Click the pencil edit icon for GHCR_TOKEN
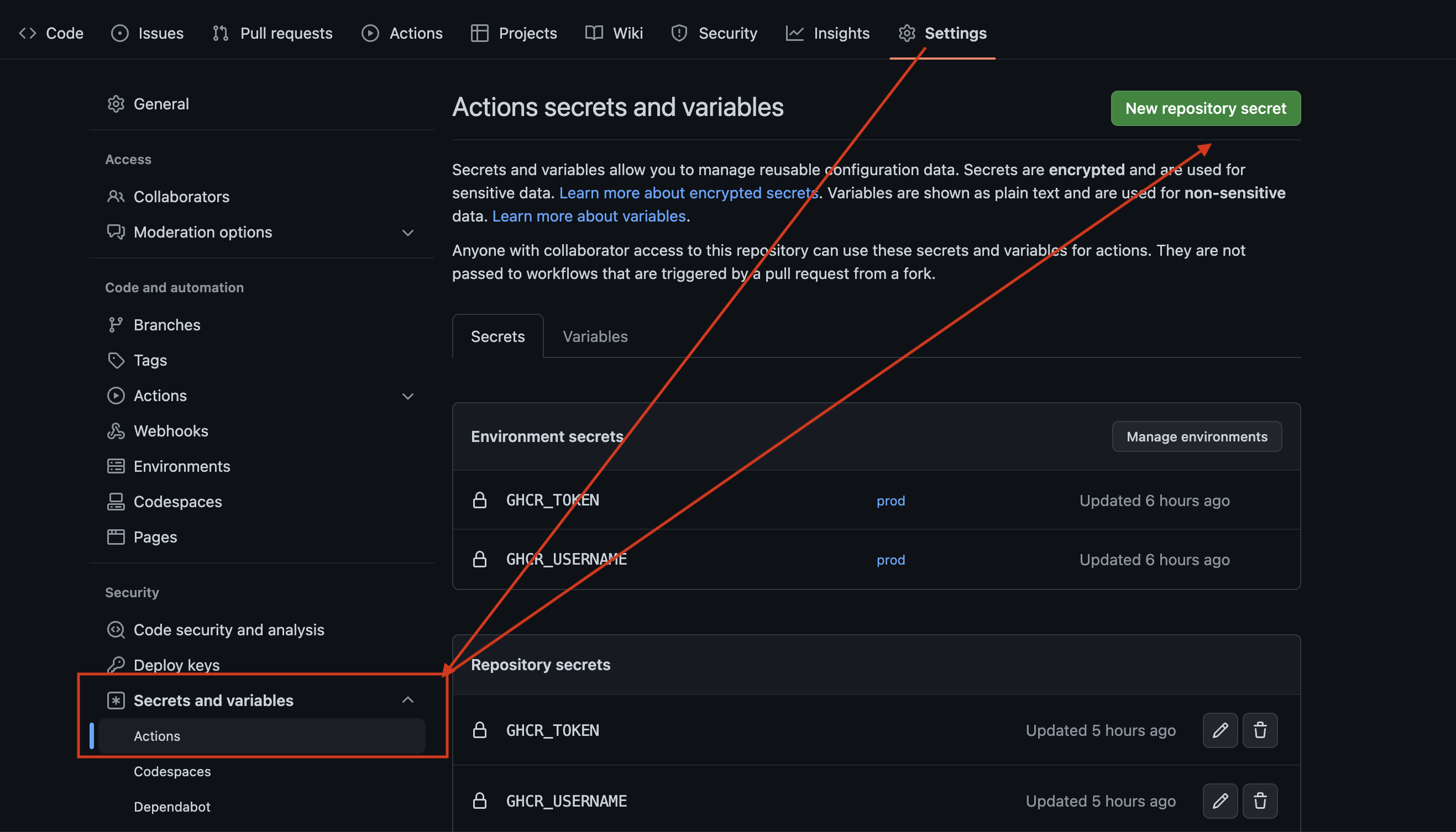The height and width of the screenshot is (832, 1456). 1220,729
